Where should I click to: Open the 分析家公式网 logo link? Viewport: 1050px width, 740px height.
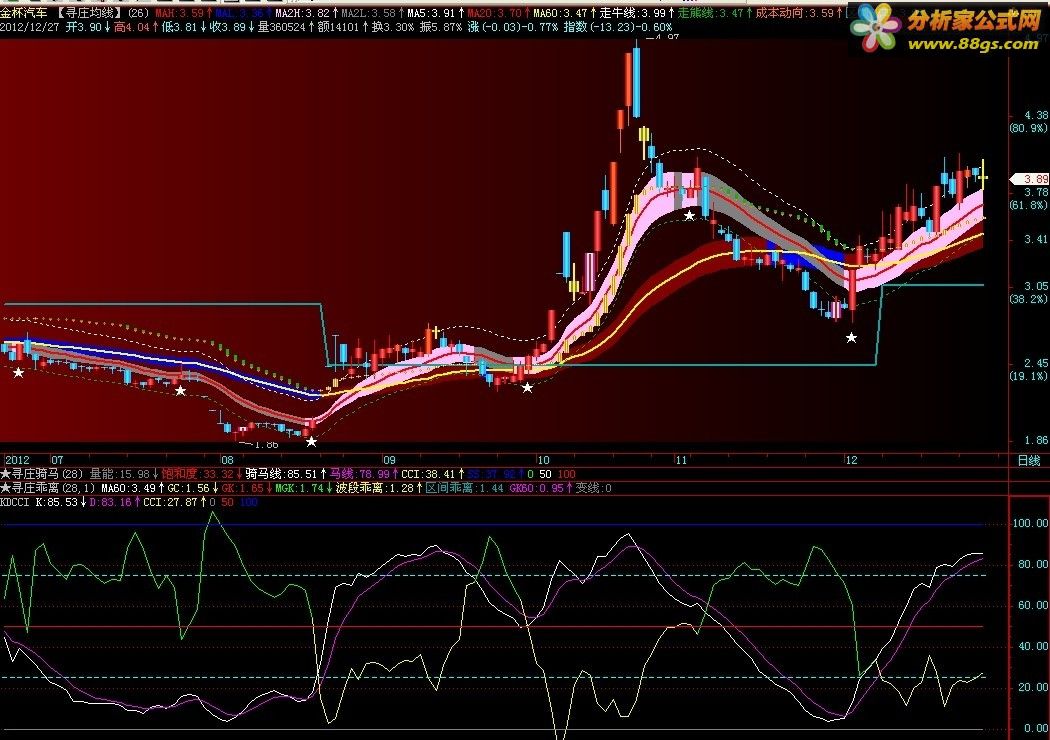pos(974,21)
